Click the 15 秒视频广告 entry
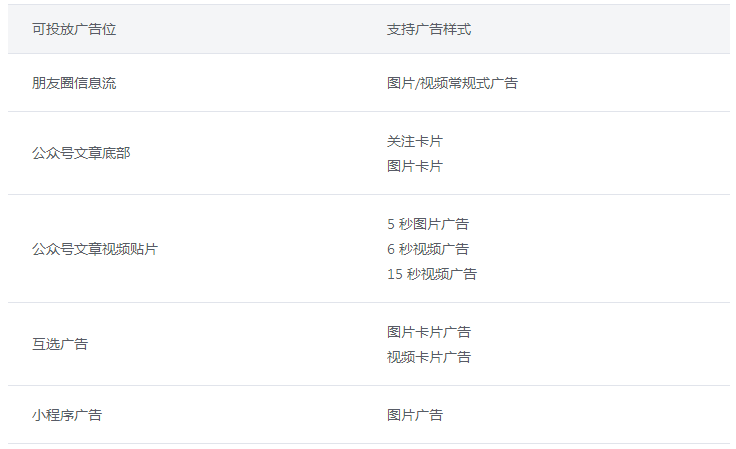 [x=432, y=274]
